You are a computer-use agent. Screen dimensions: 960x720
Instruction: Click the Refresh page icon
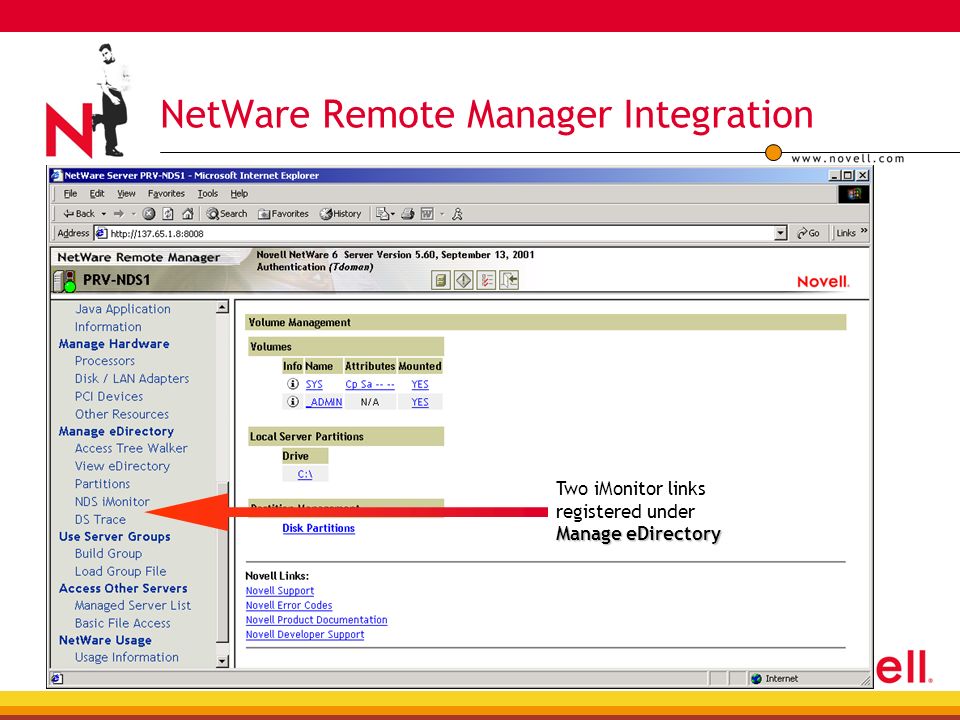[x=168, y=214]
